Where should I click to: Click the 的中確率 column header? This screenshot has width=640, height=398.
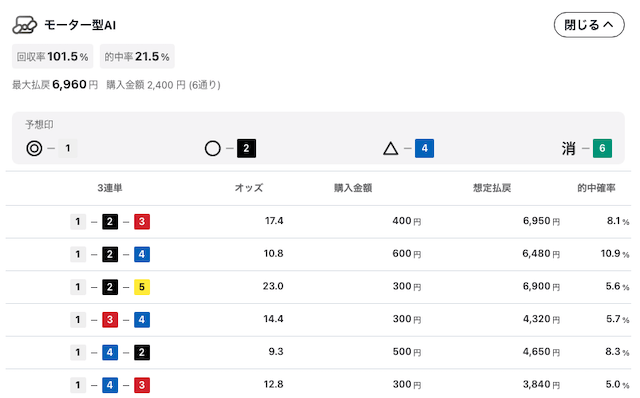[x=596, y=188]
